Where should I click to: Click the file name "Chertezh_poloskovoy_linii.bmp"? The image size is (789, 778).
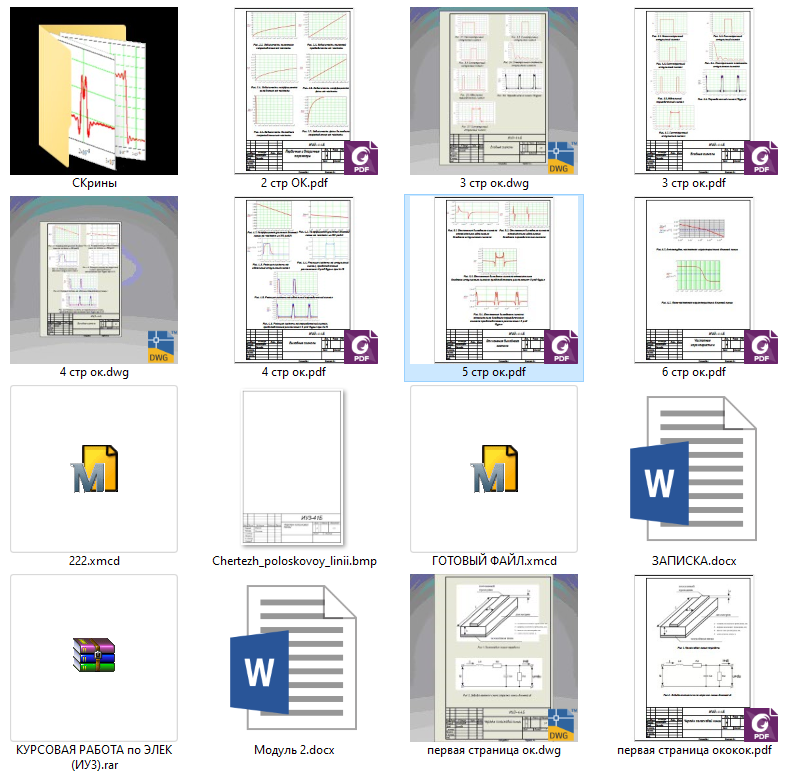coord(294,561)
